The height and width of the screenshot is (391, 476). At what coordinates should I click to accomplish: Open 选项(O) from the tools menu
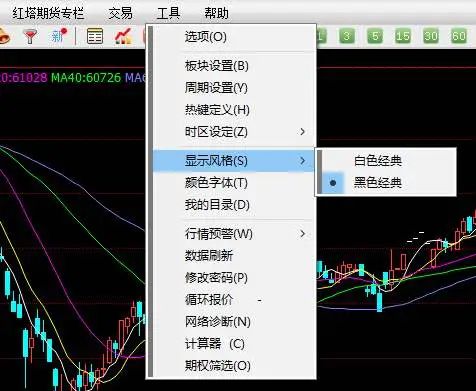tap(206, 37)
